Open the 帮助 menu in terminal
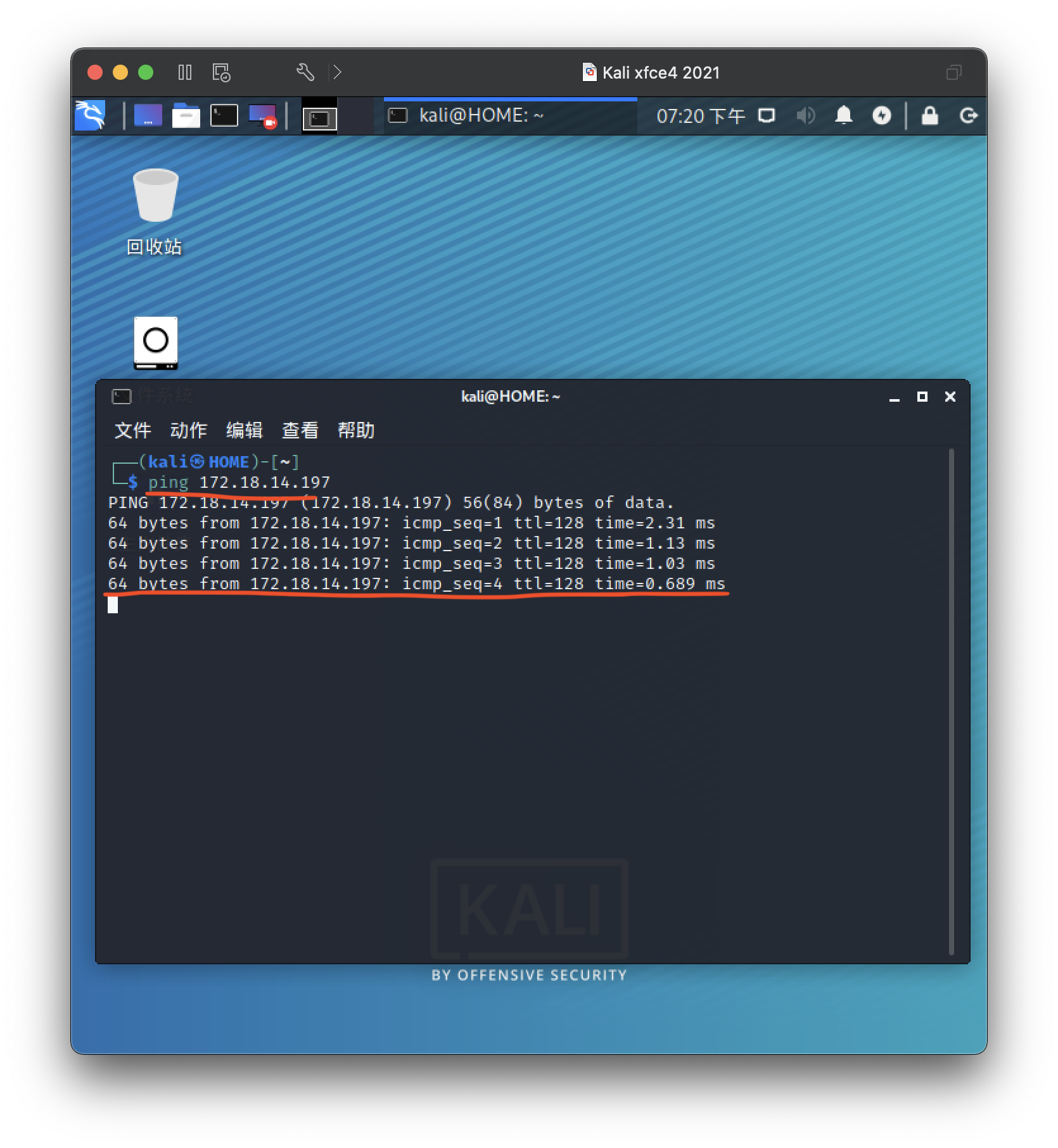The height and width of the screenshot is (1148, 1058). point(355,430)
